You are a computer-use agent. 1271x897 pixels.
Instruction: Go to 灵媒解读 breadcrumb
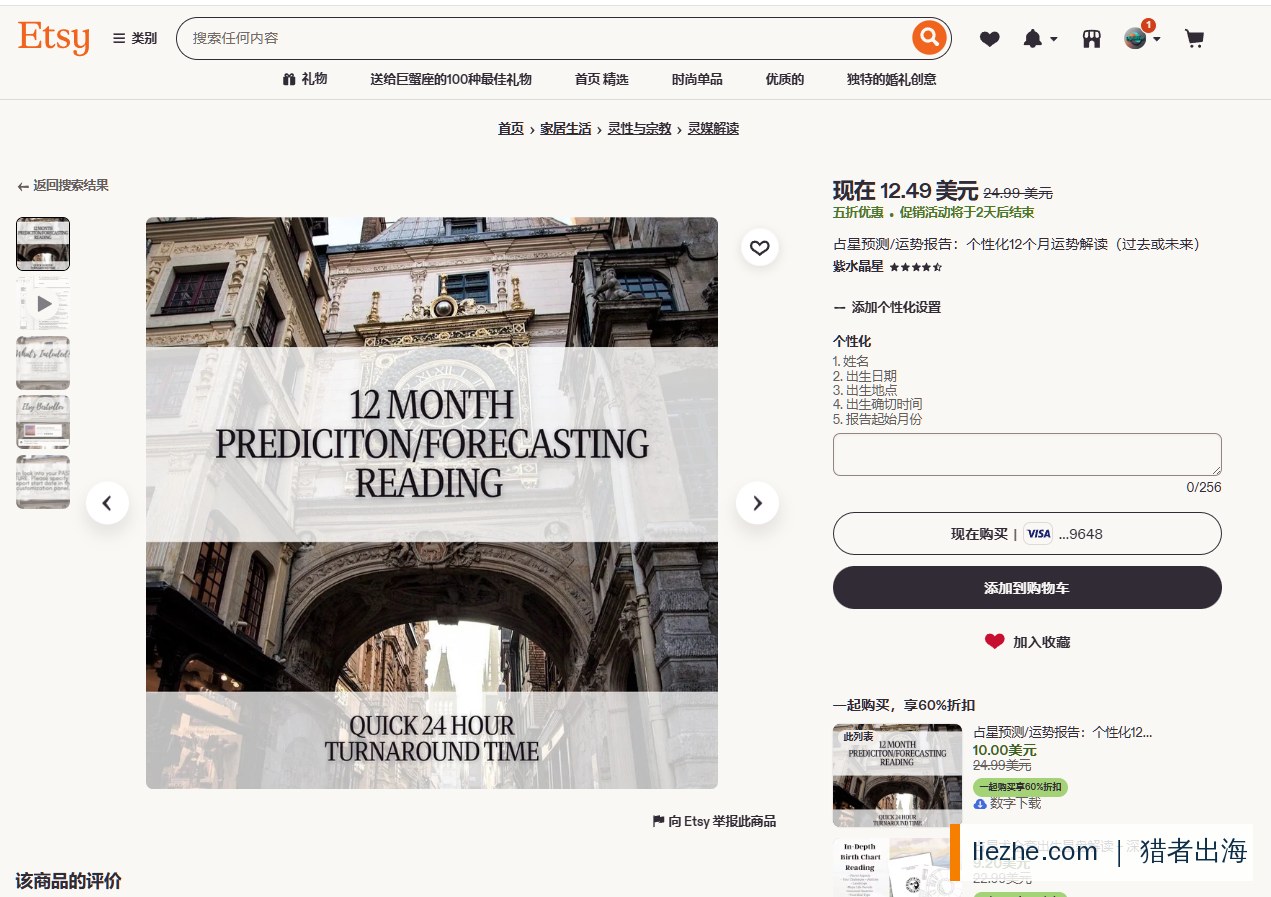tap(713, 129)
